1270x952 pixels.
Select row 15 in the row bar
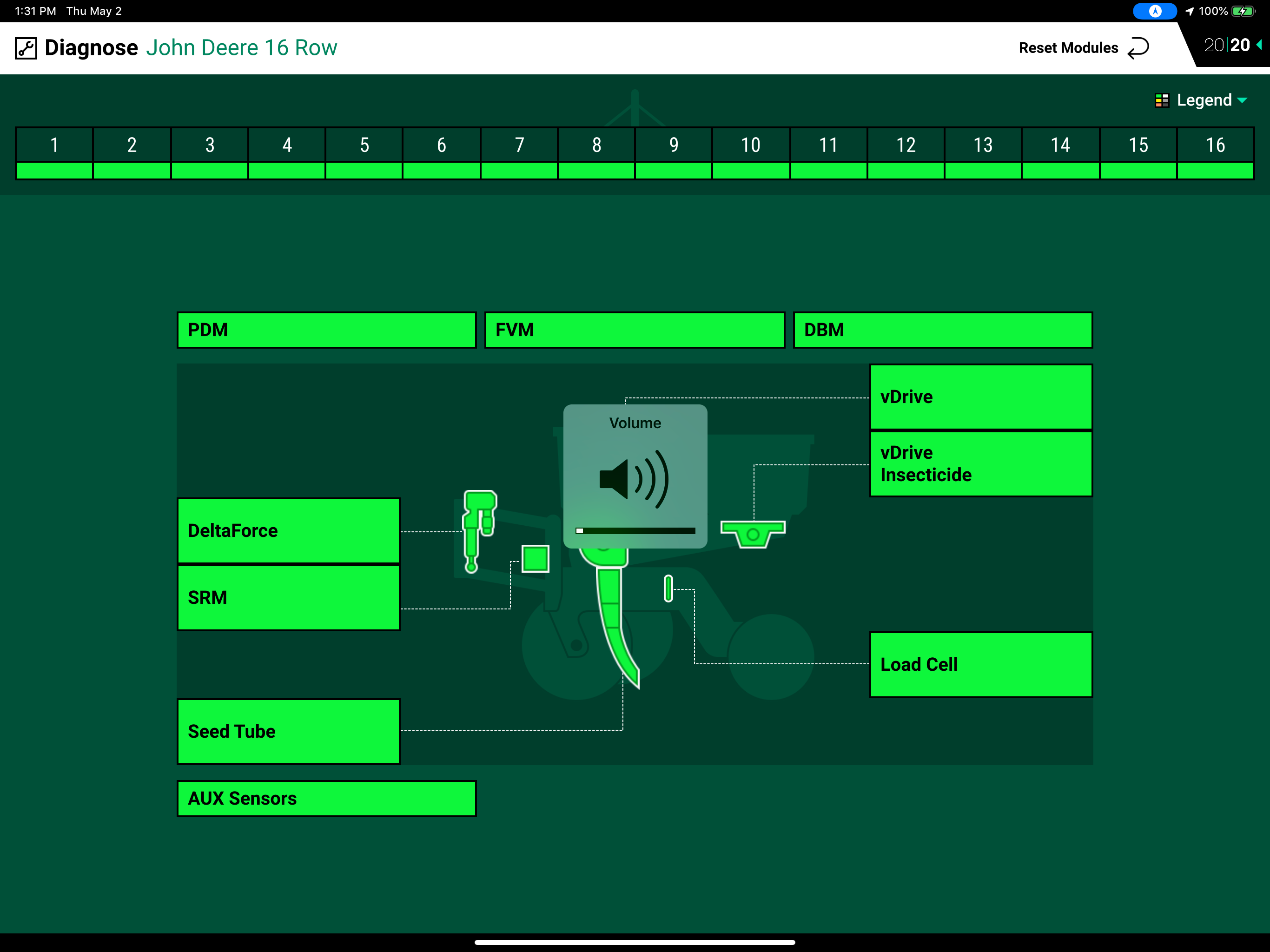point(1138,153)
